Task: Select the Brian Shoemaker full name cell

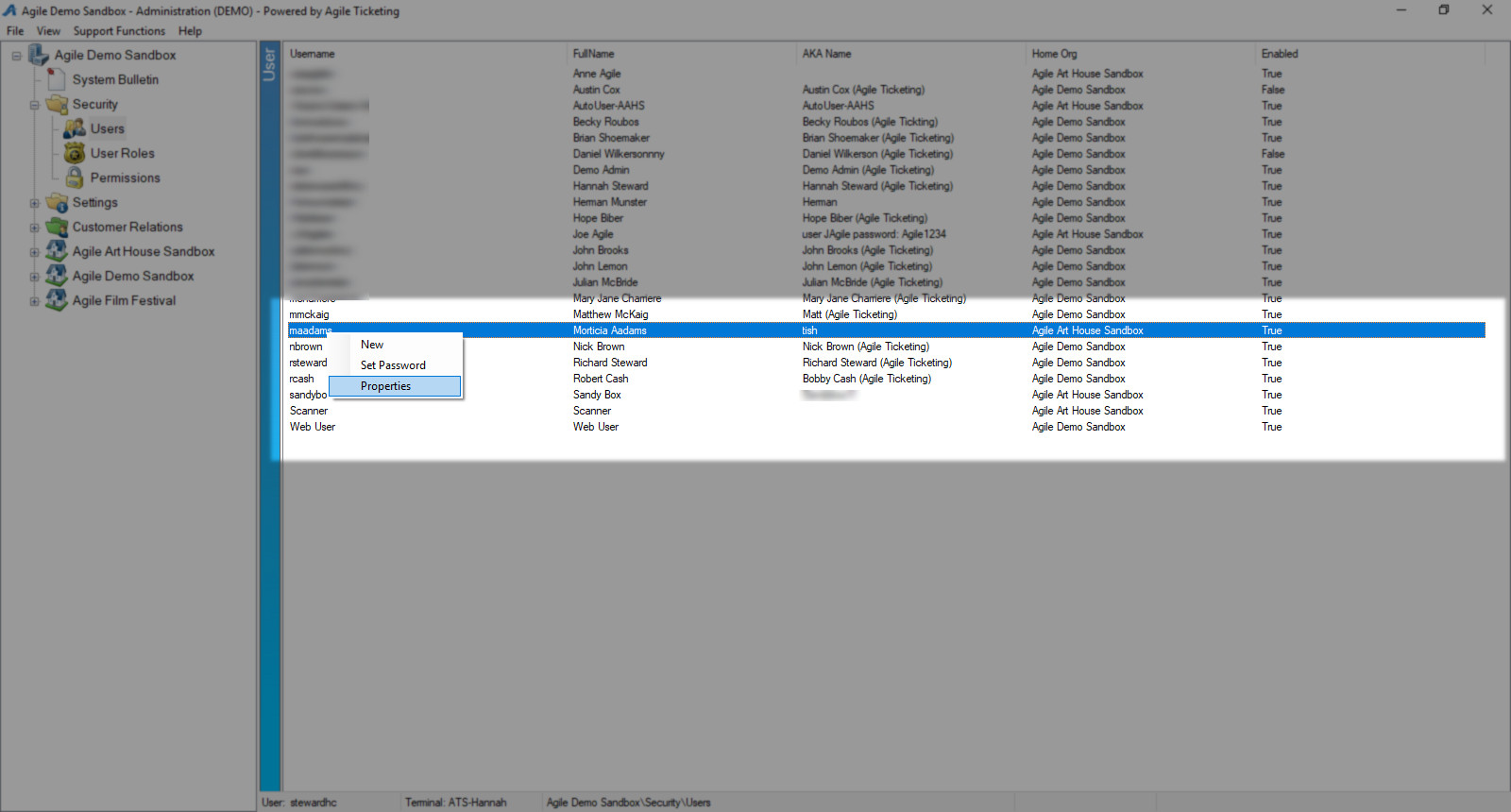Action: click(611, 138)
